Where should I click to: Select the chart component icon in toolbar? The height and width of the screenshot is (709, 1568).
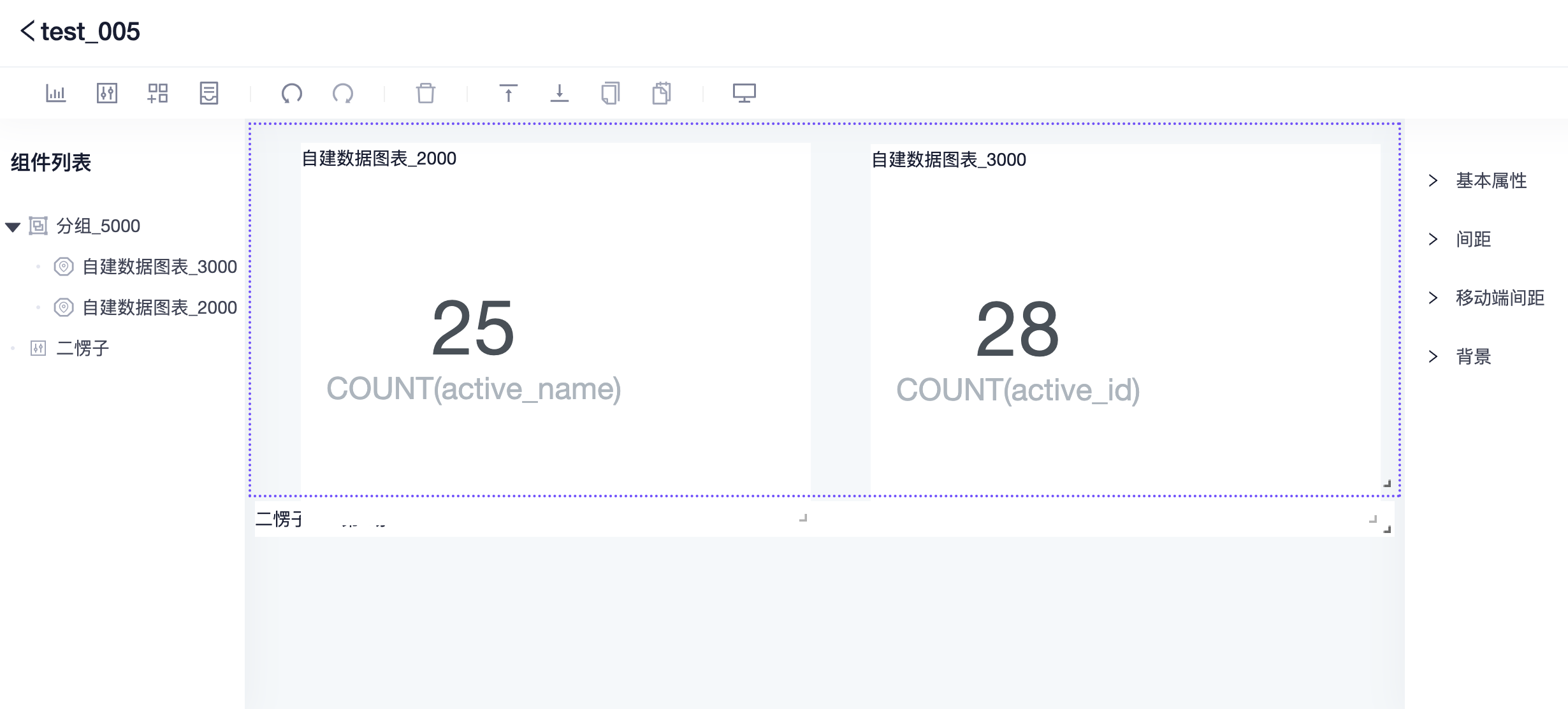click(56, 93)
